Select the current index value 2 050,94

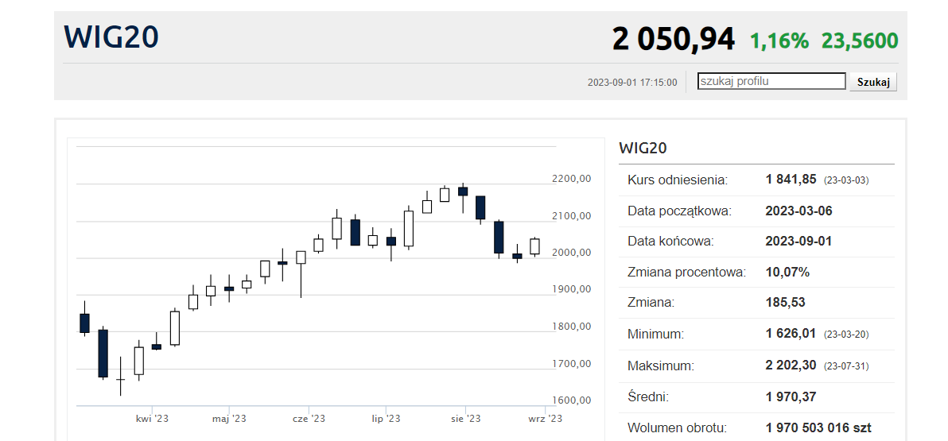[673, 40]
